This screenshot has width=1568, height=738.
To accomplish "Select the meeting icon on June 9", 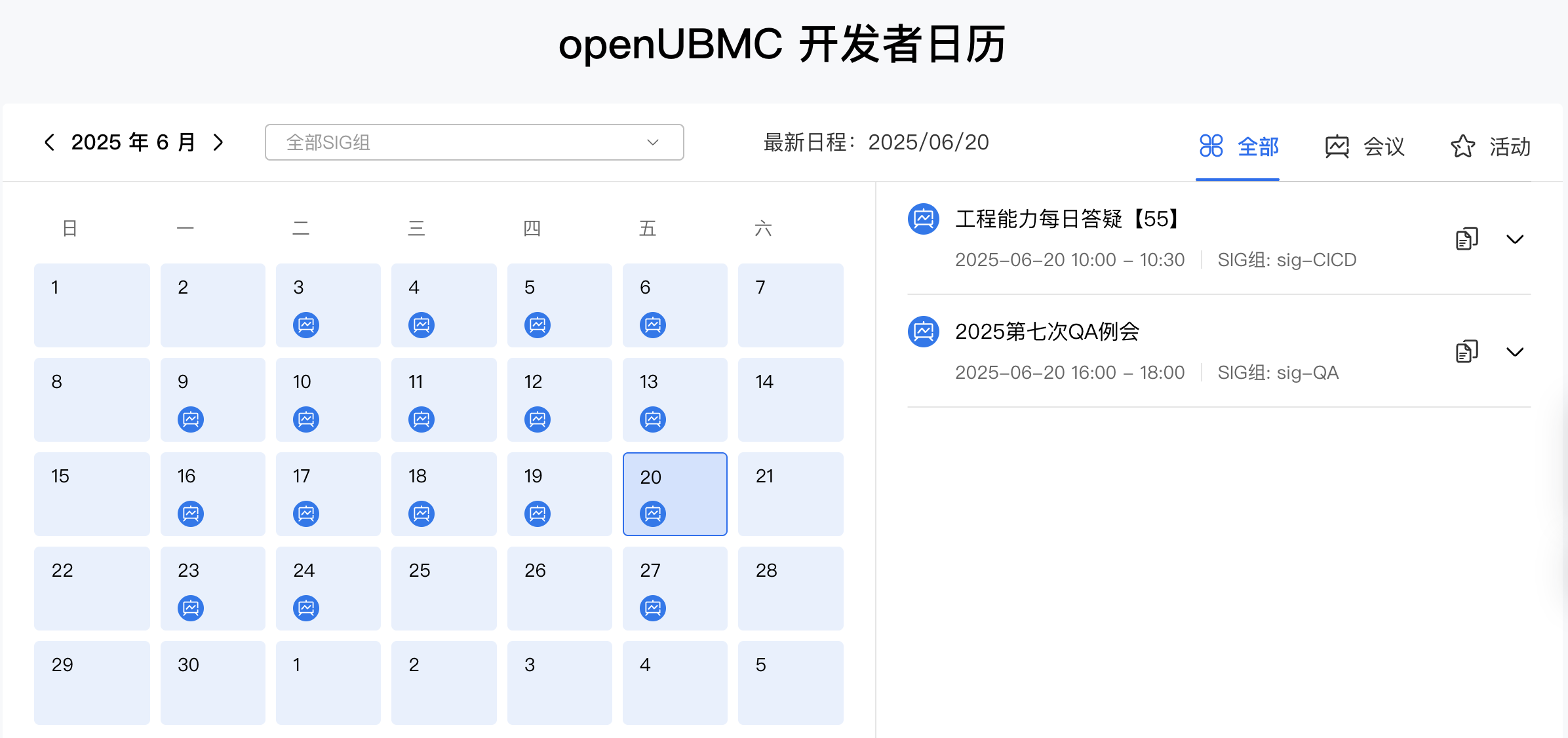I will [x=190, y=419].
